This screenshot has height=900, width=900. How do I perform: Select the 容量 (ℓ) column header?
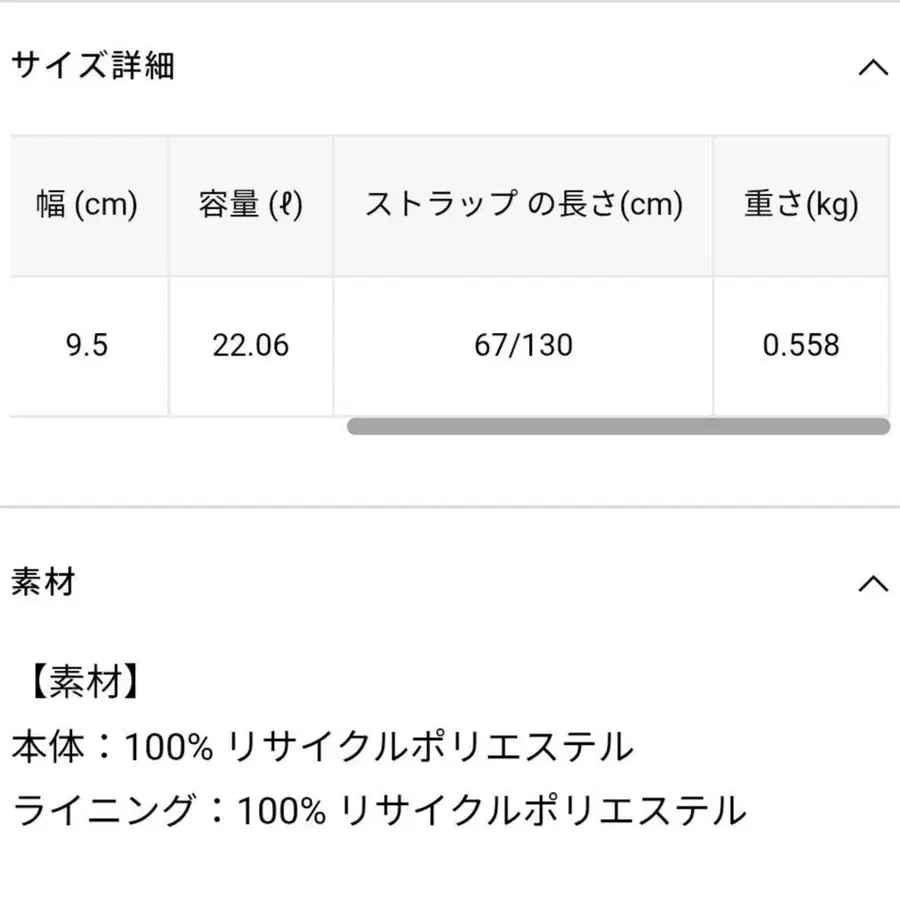pos(250,205)
